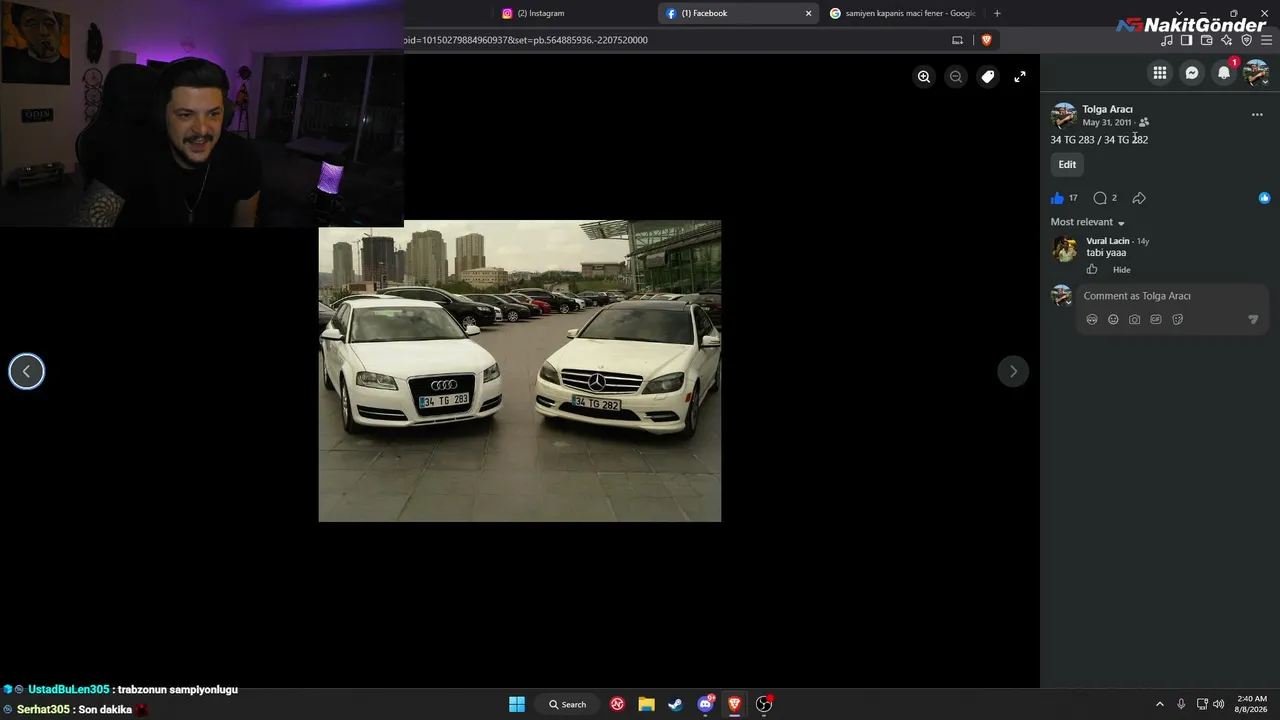The width and height of the screenshot is (1280, 720).
Task: Open File Explorer from the taskbar
Action: point(647,704)
